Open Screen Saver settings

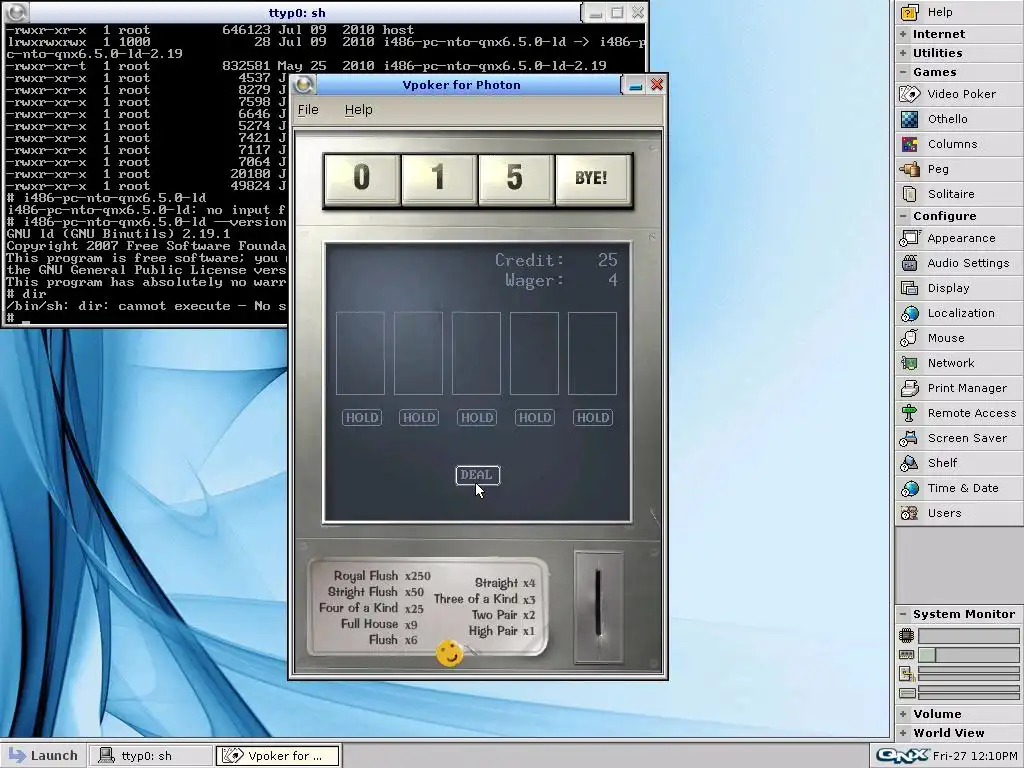pyautogui.click(x=959, y=438)
